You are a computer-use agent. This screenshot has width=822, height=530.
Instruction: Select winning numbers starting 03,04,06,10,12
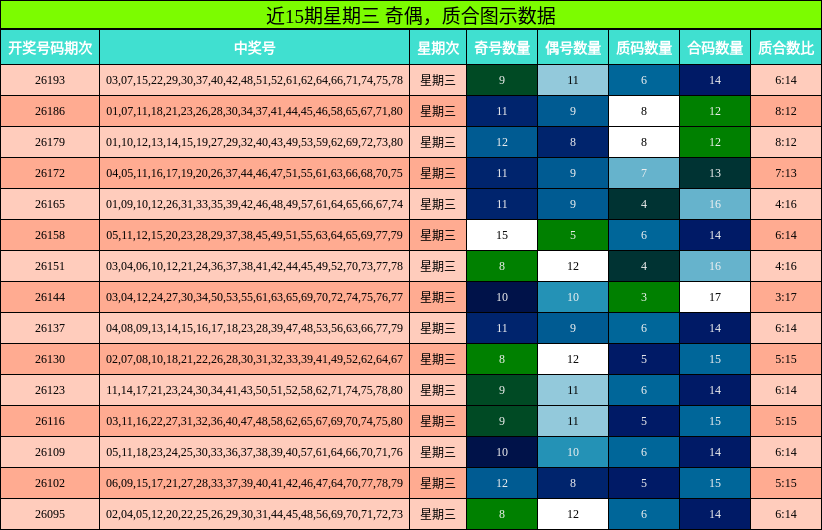tap(254, 266)
